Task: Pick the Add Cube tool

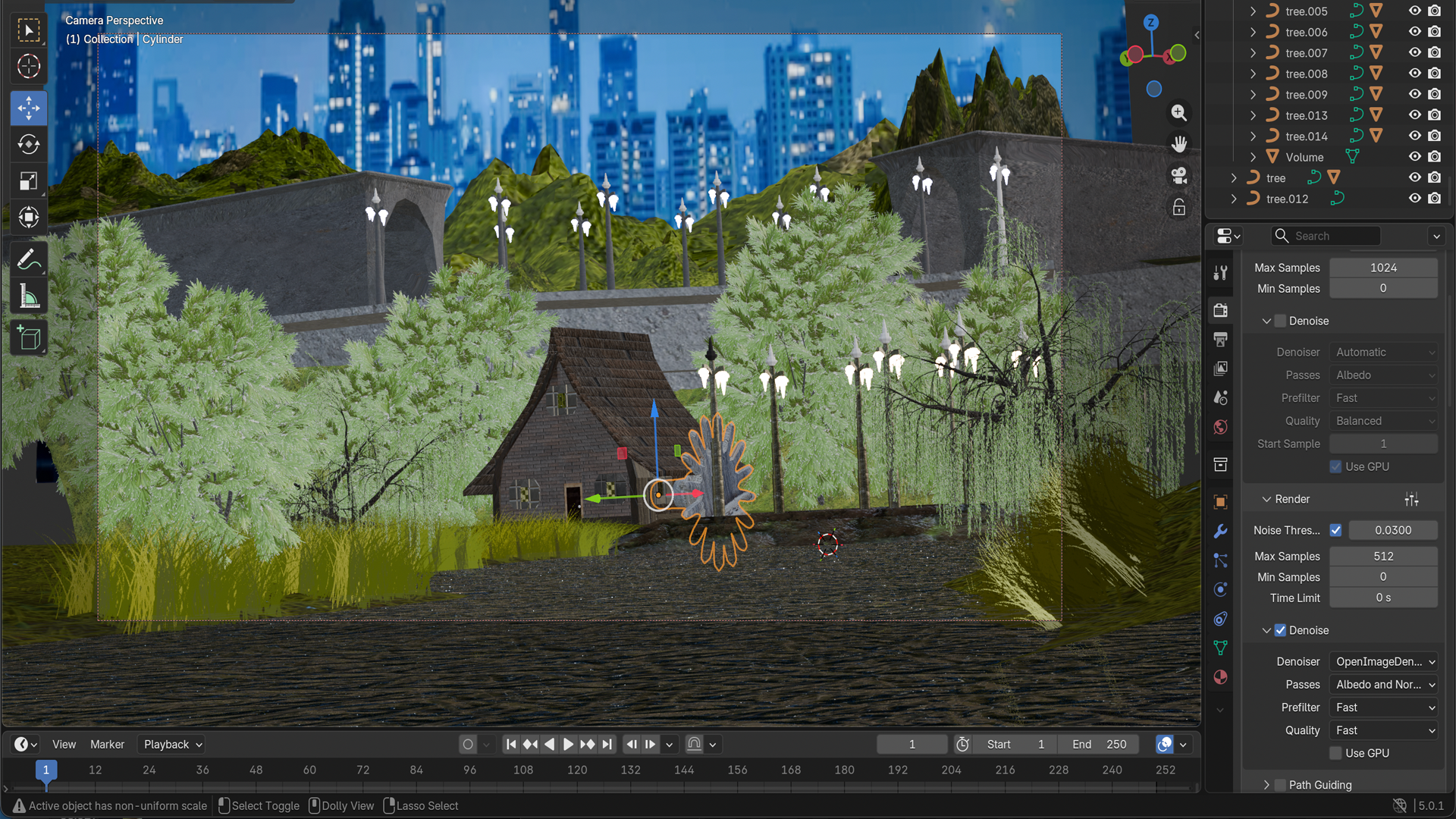Action: 29,338
